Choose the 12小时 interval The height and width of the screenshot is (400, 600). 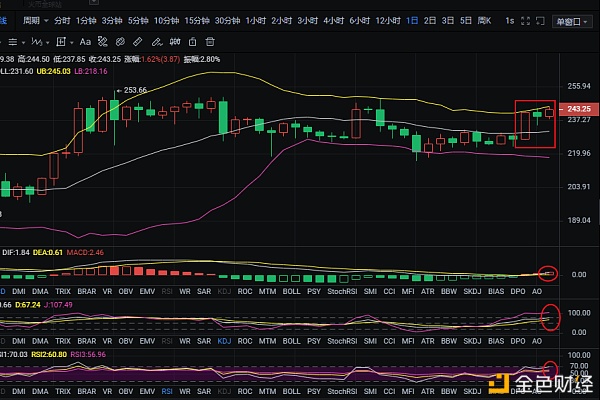tap(388, 21)
